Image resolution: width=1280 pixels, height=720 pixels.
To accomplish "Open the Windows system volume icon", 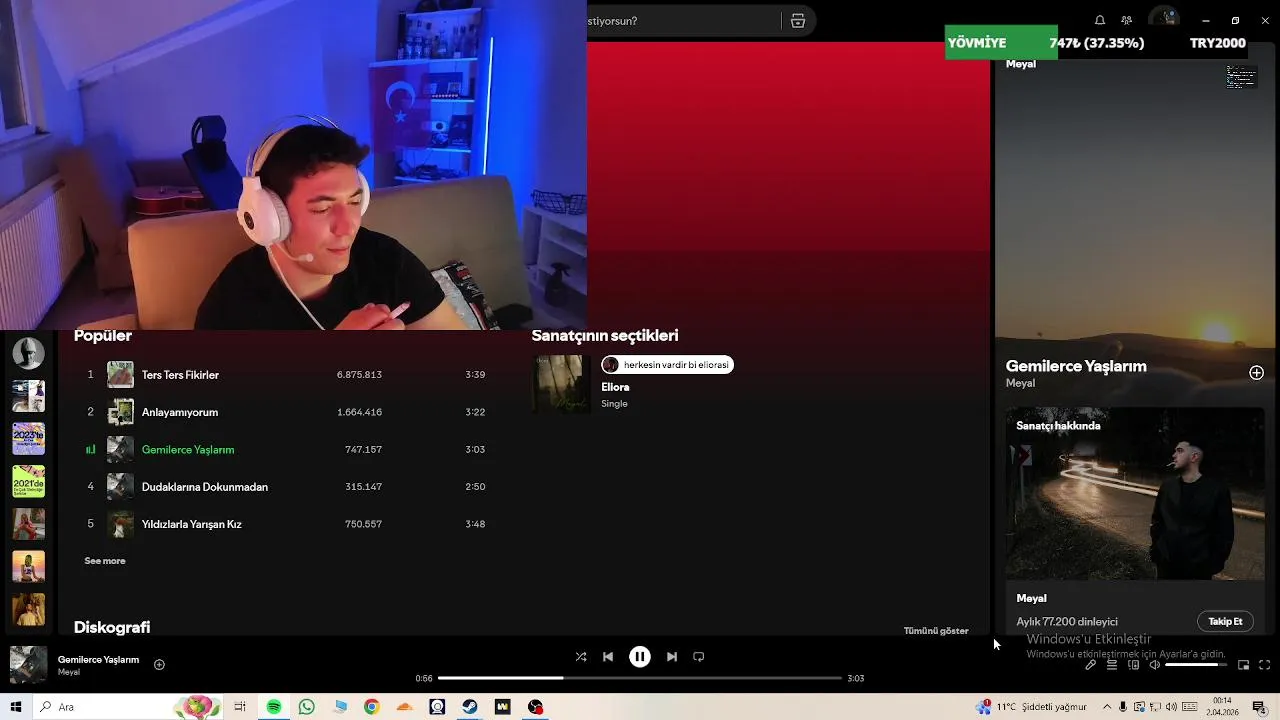I will pos(1173,707).
